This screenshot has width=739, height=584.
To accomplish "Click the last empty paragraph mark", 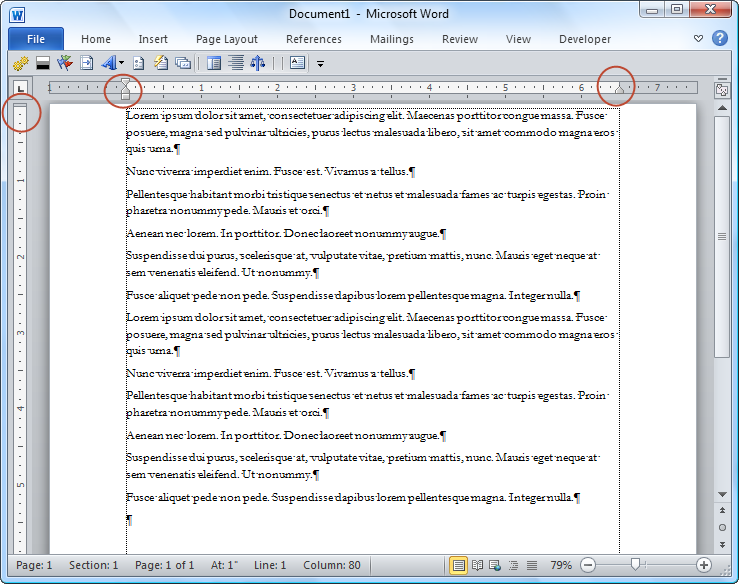I will coord(129,520).
